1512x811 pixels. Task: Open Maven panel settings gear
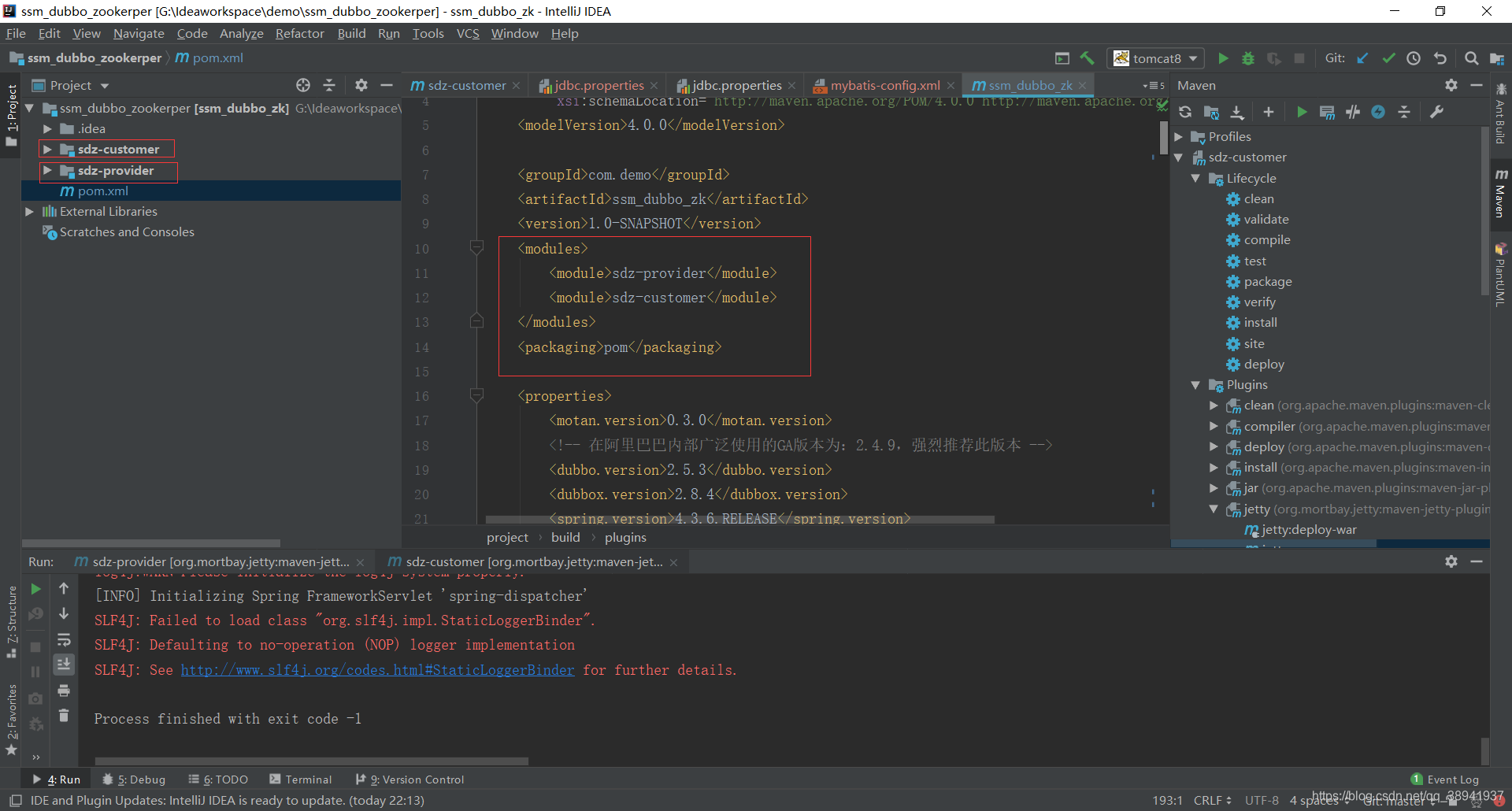point(1451,85)
